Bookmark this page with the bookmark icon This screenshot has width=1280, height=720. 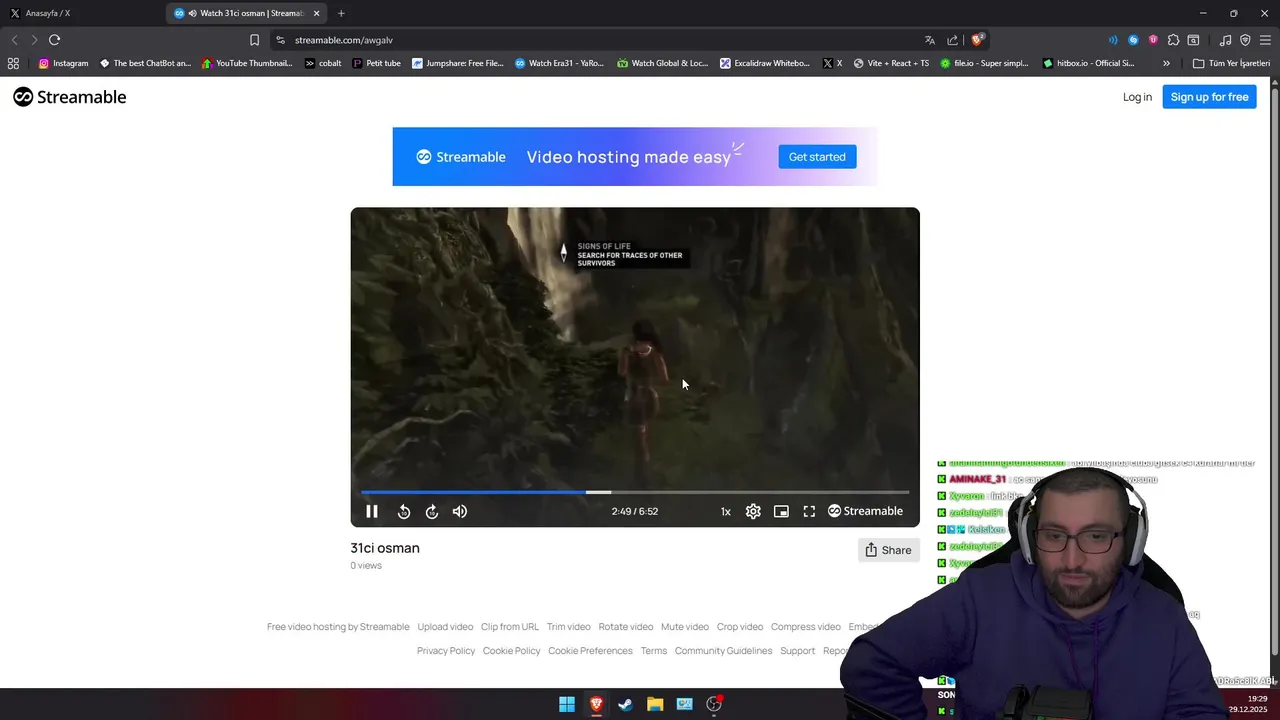254,40
